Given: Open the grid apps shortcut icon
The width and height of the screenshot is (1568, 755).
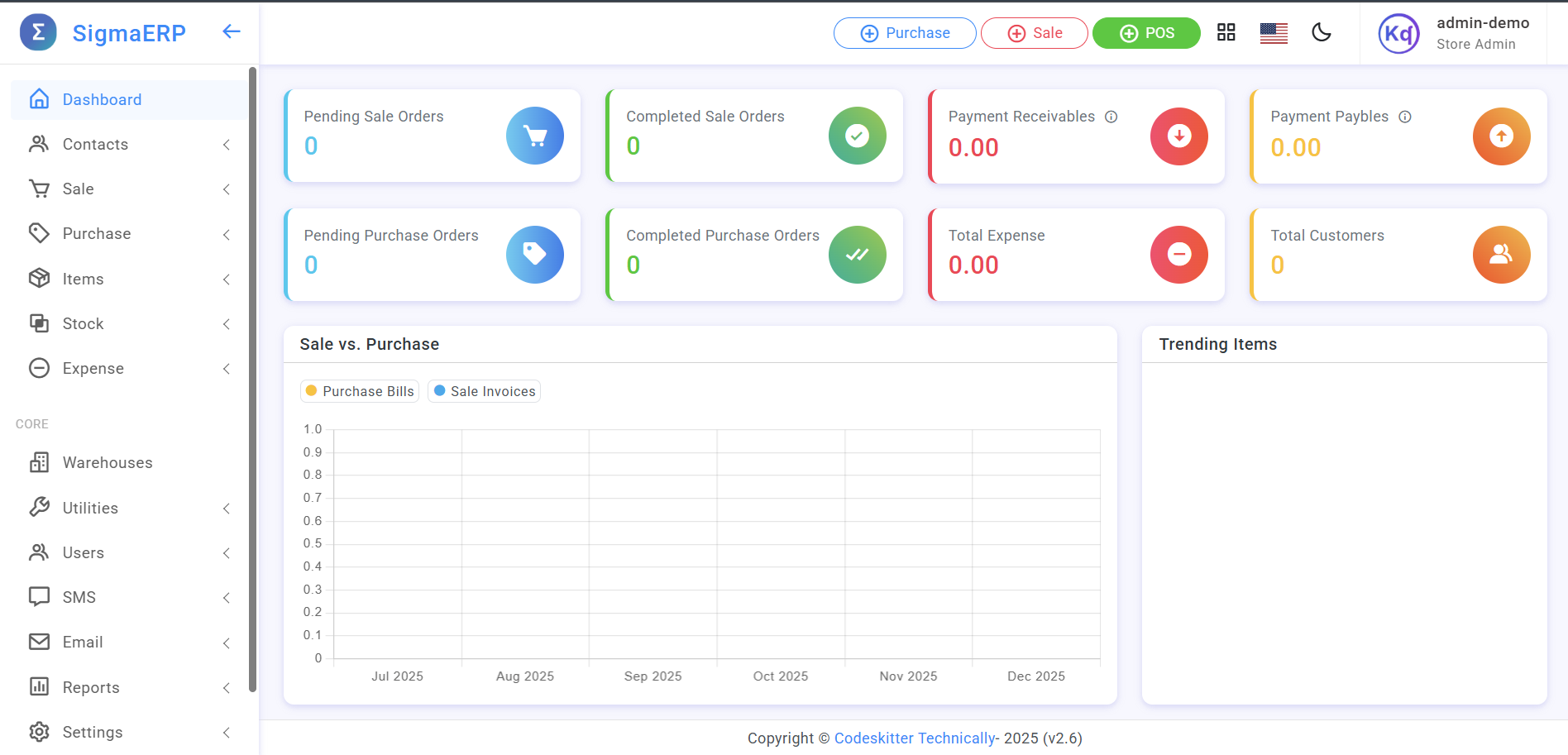Looking at the screenshot, I should click(1226, 32).
